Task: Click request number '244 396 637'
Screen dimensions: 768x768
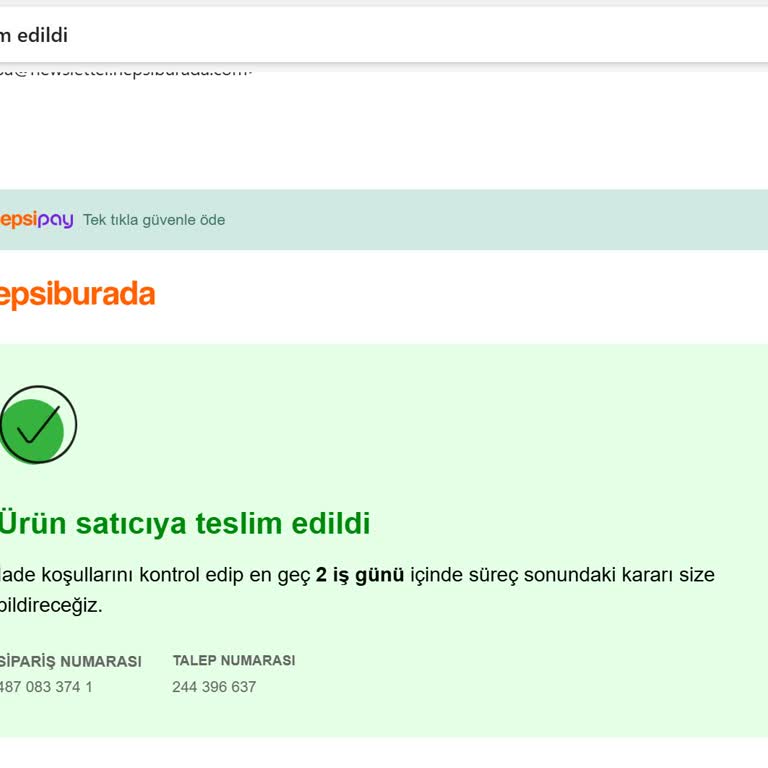Action: tap(214, 687)
